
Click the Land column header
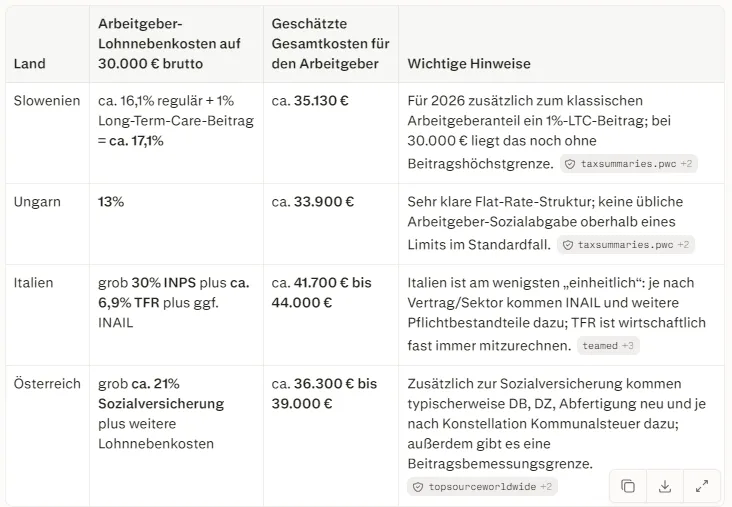[x=29, y=63]
